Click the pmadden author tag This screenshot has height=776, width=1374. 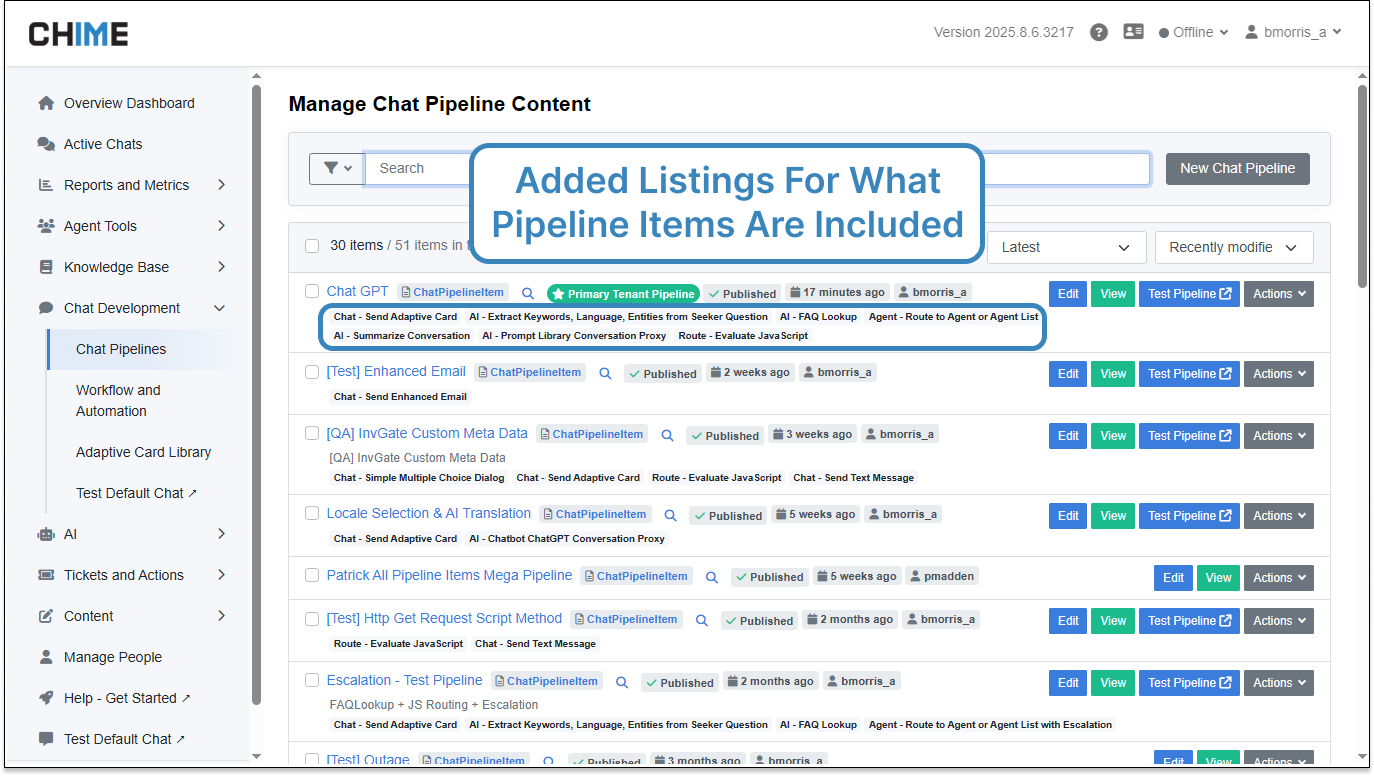click(942, 577)
